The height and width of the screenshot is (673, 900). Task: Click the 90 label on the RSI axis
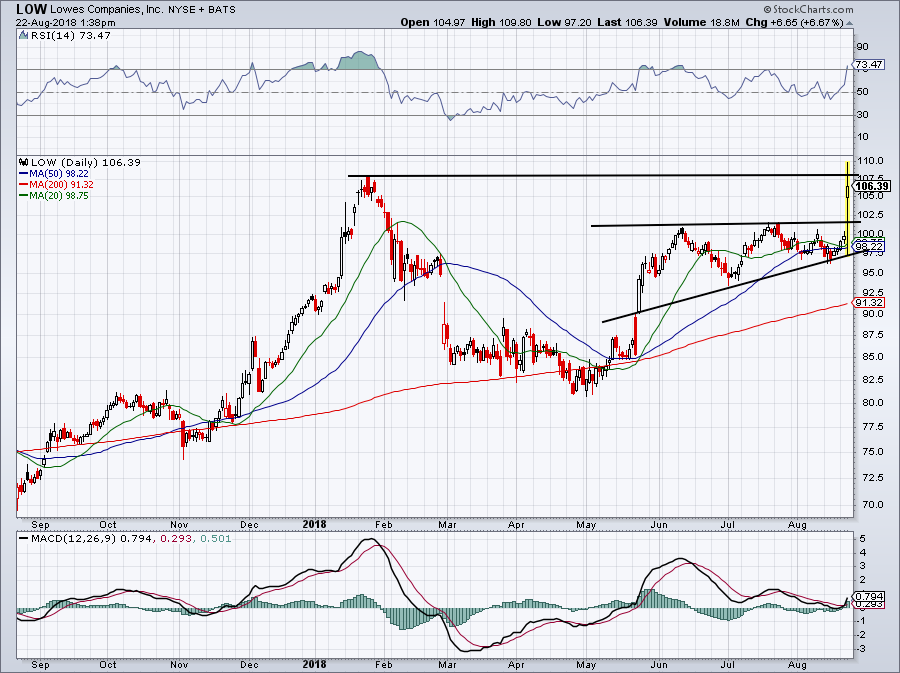[862, 46]
